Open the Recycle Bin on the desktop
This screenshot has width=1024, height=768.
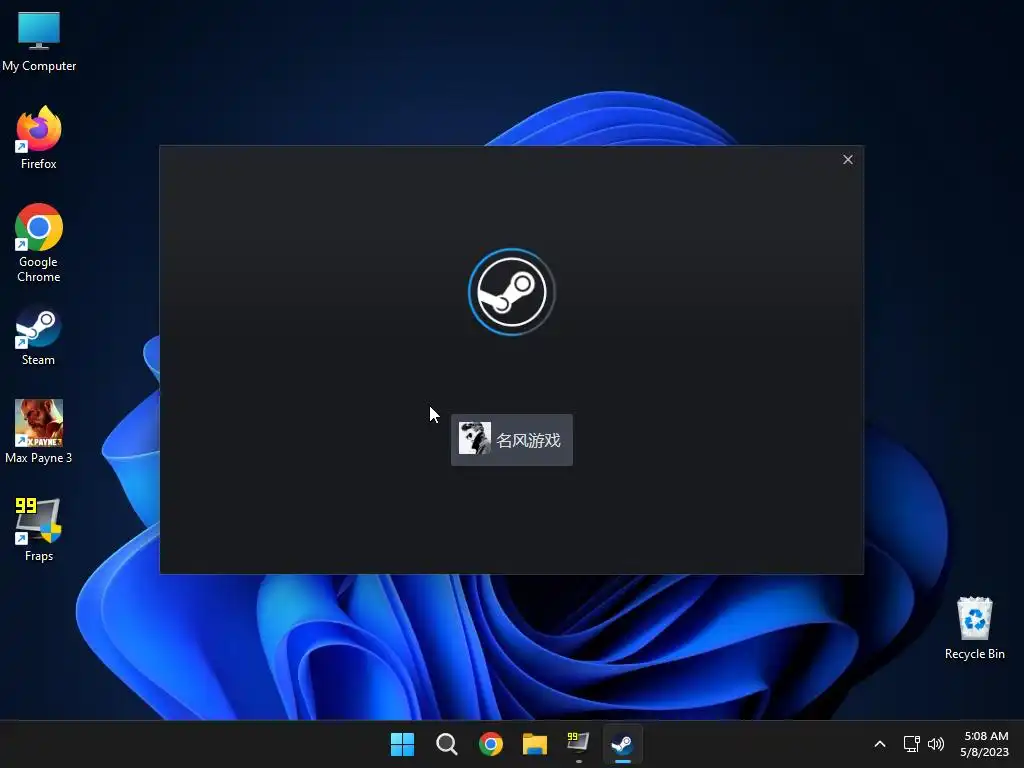[974, 628]
